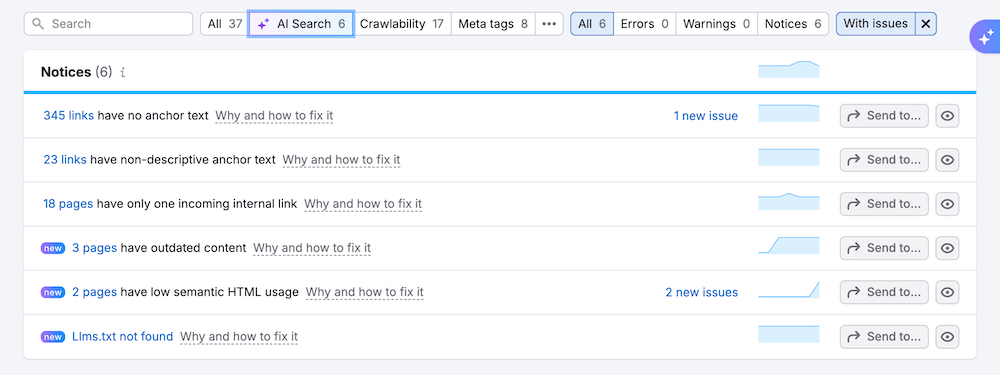
Task: Open Send to for low semantic HTML row
Action: [x=884, y=292]
